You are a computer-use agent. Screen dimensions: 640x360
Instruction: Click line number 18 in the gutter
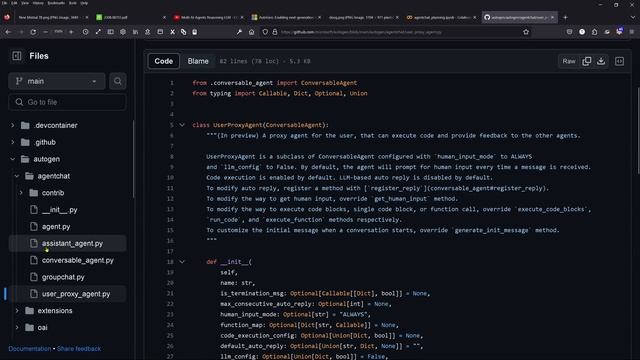(x=170, y=262)
